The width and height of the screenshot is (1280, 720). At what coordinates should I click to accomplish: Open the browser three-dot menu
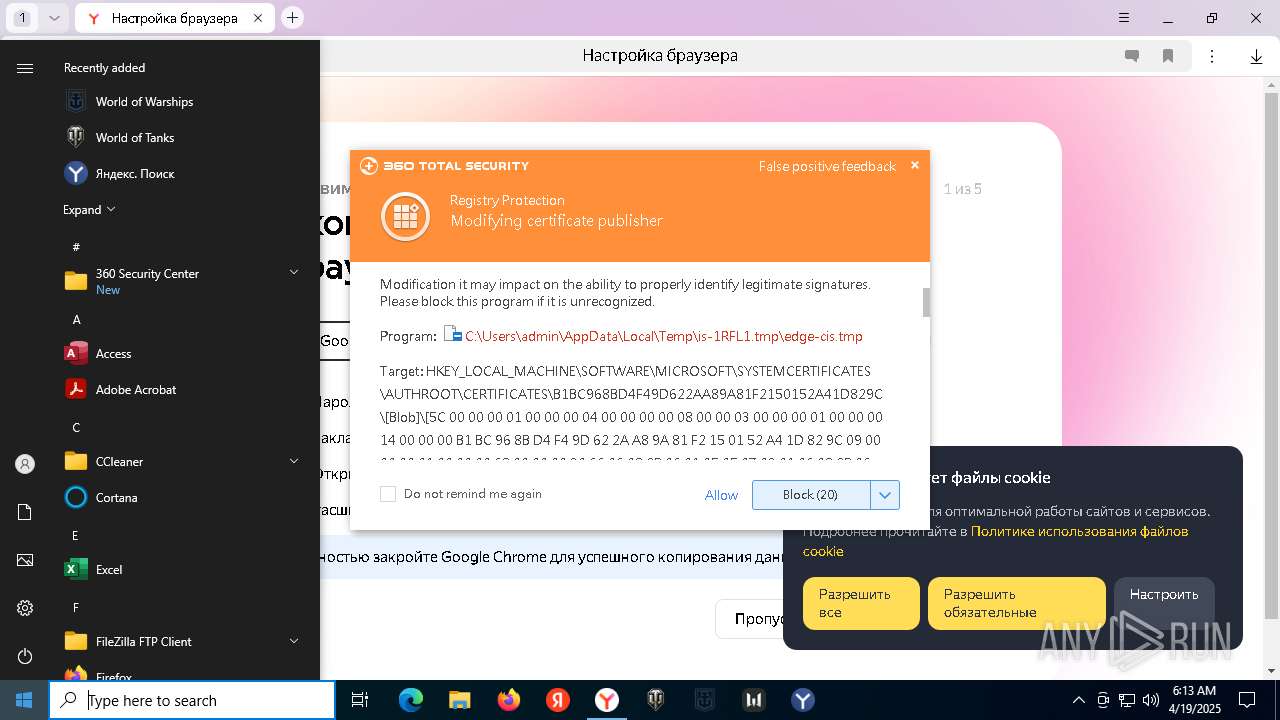1212,56
